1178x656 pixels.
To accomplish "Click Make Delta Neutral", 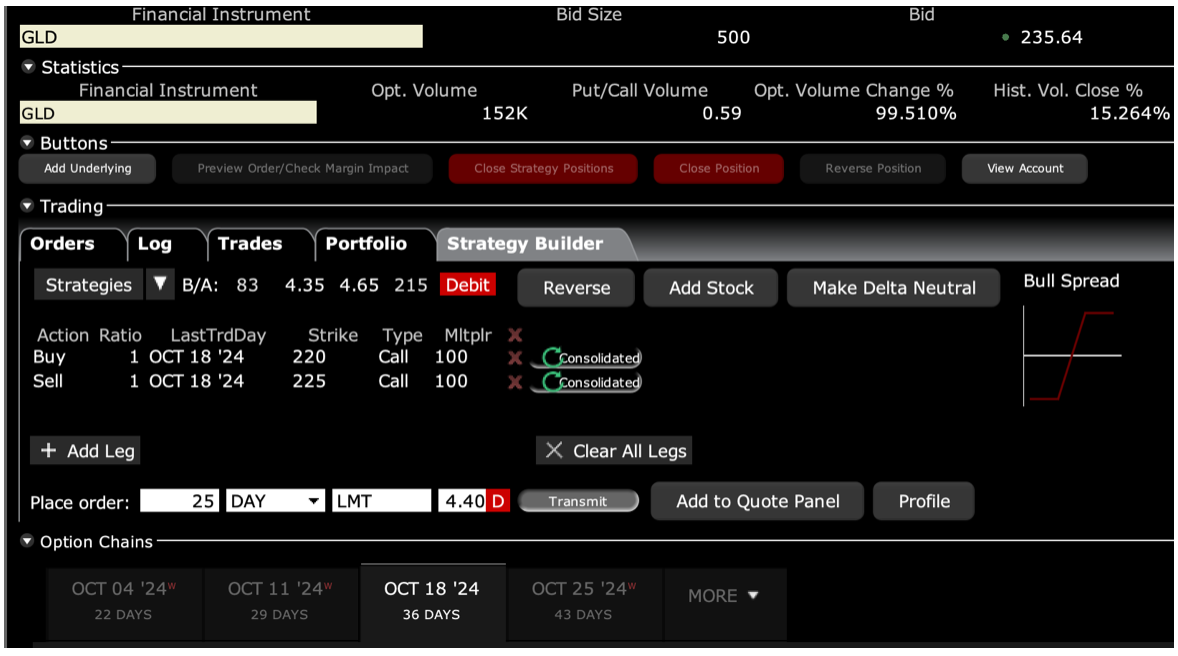I will (894, 288).
